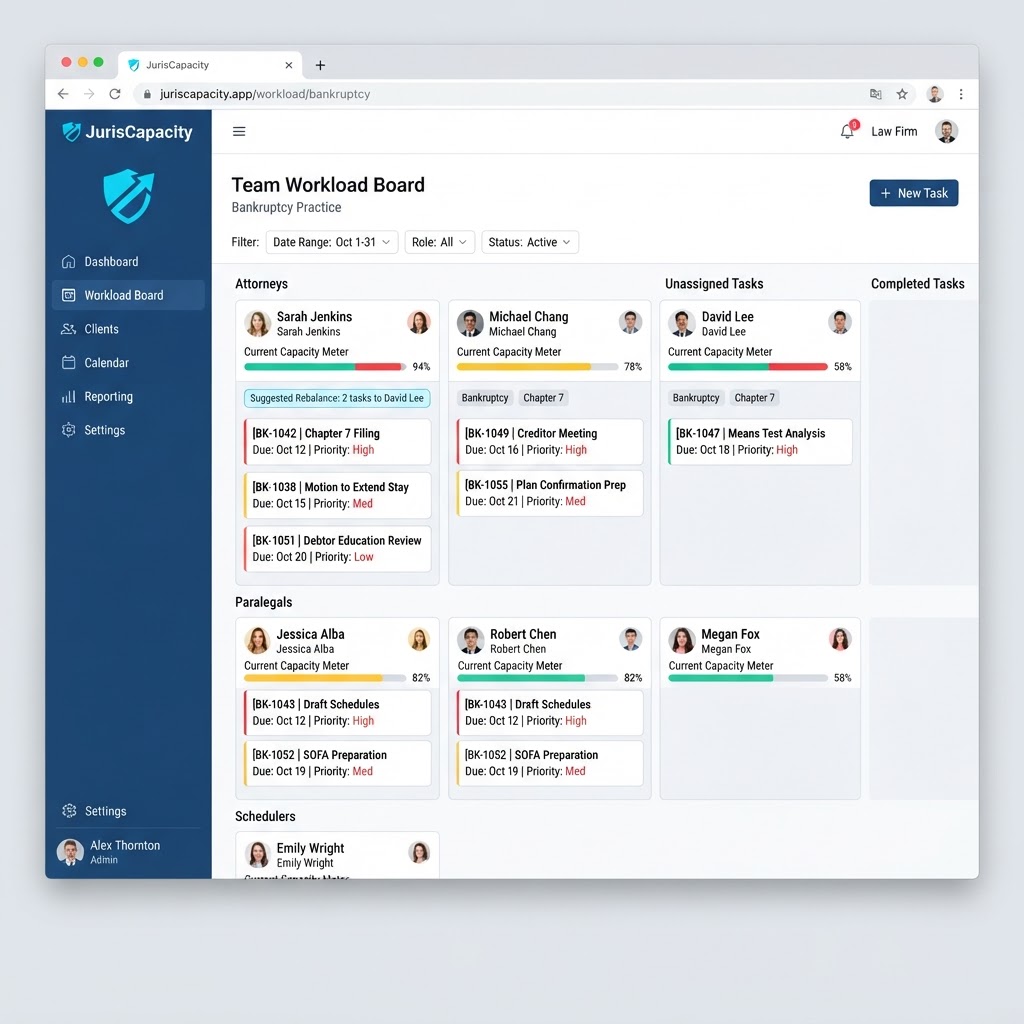Open the Status: Active dropdown
This screenshot has width=1024, height=1024.
pyautogui.click(x=530, y=242)
